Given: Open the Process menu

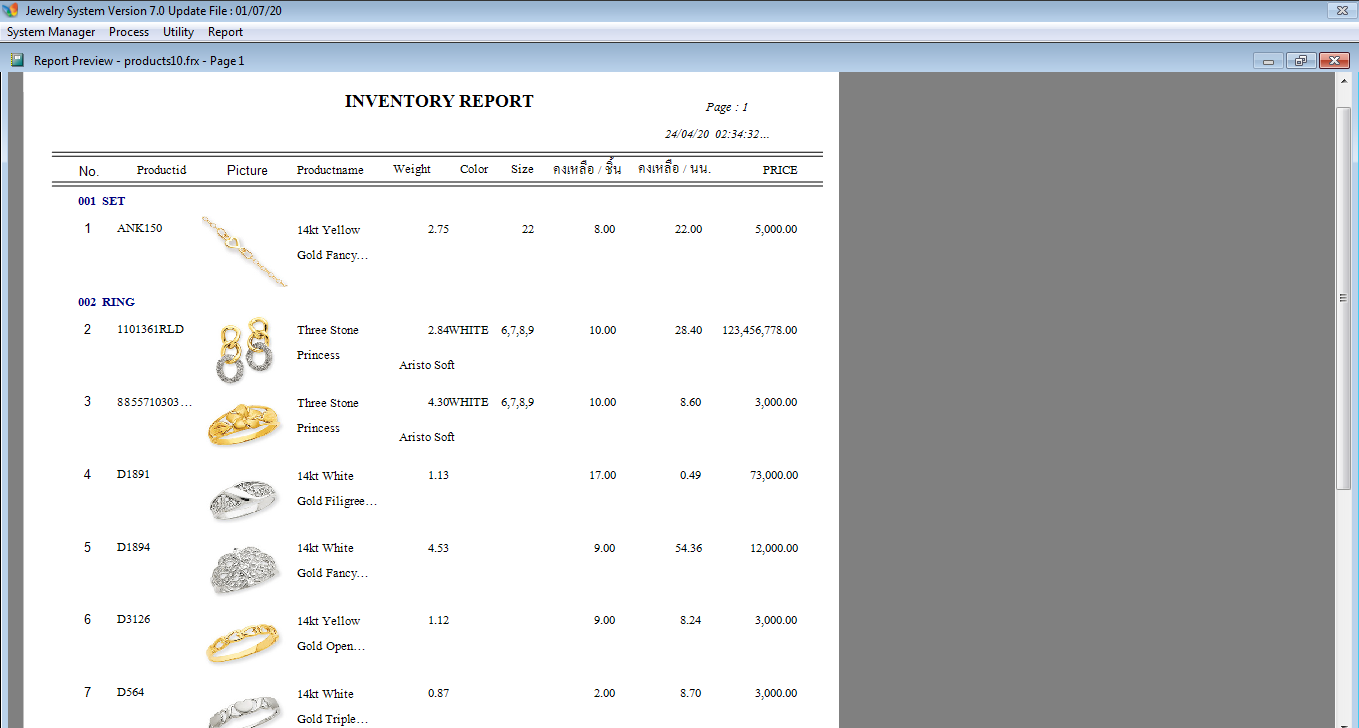Looking at the screenshot, I should pyautogui.click(x=129, y=32).
